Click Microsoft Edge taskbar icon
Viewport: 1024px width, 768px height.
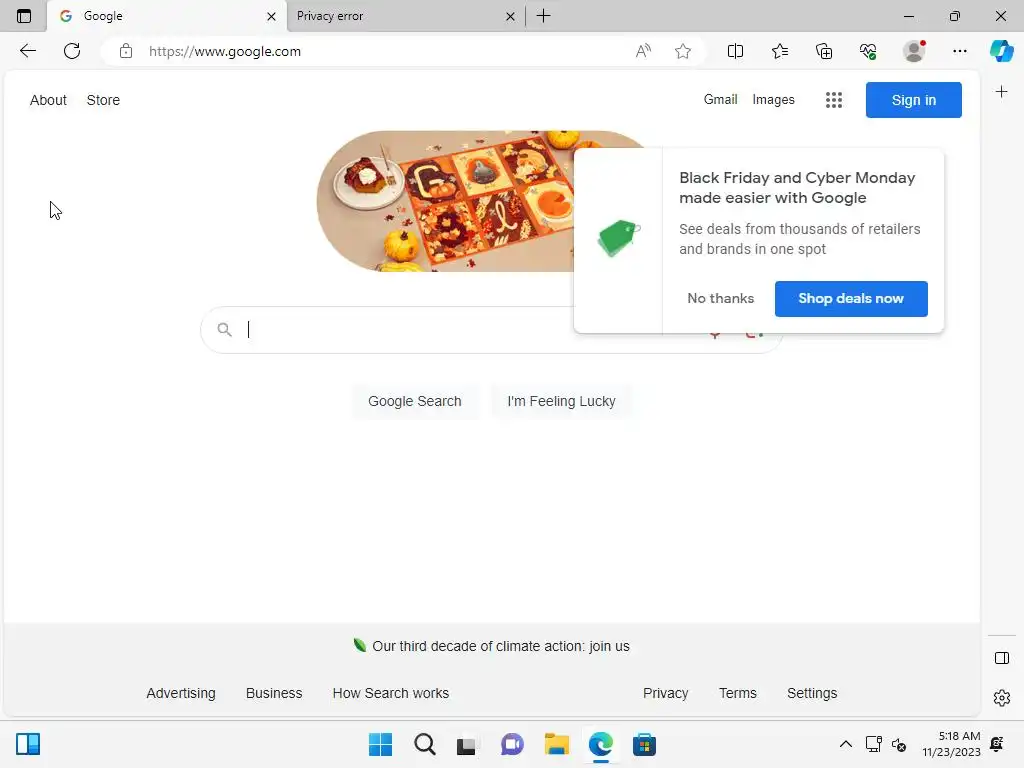pyautogui.click(x=600, y=744)
